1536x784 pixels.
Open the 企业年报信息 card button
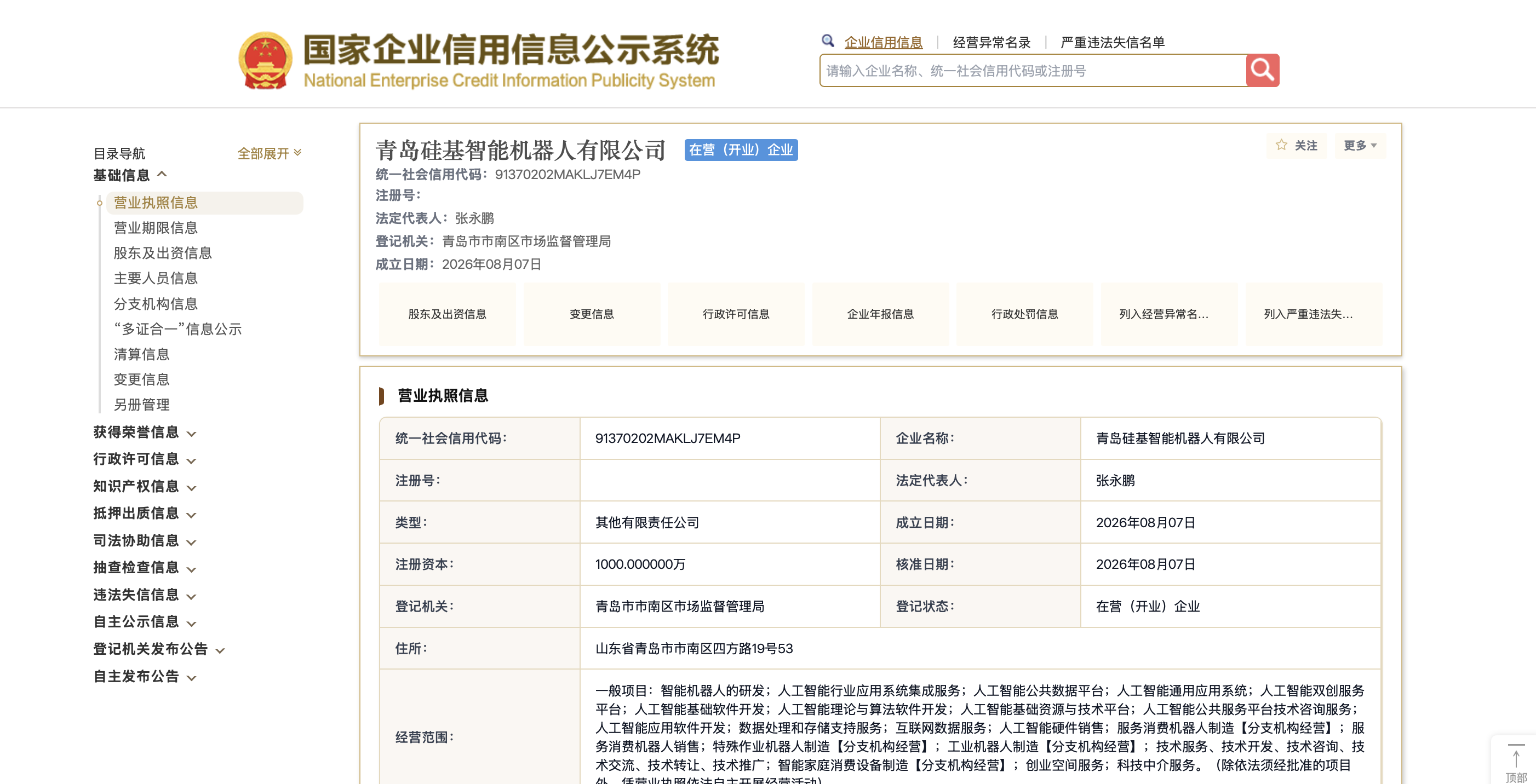point(880,314)
